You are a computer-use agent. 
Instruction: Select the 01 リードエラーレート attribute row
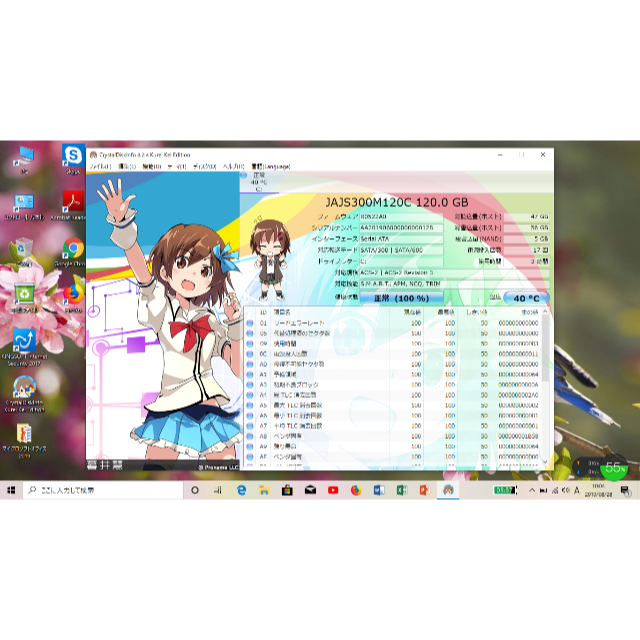click(393, 323)
